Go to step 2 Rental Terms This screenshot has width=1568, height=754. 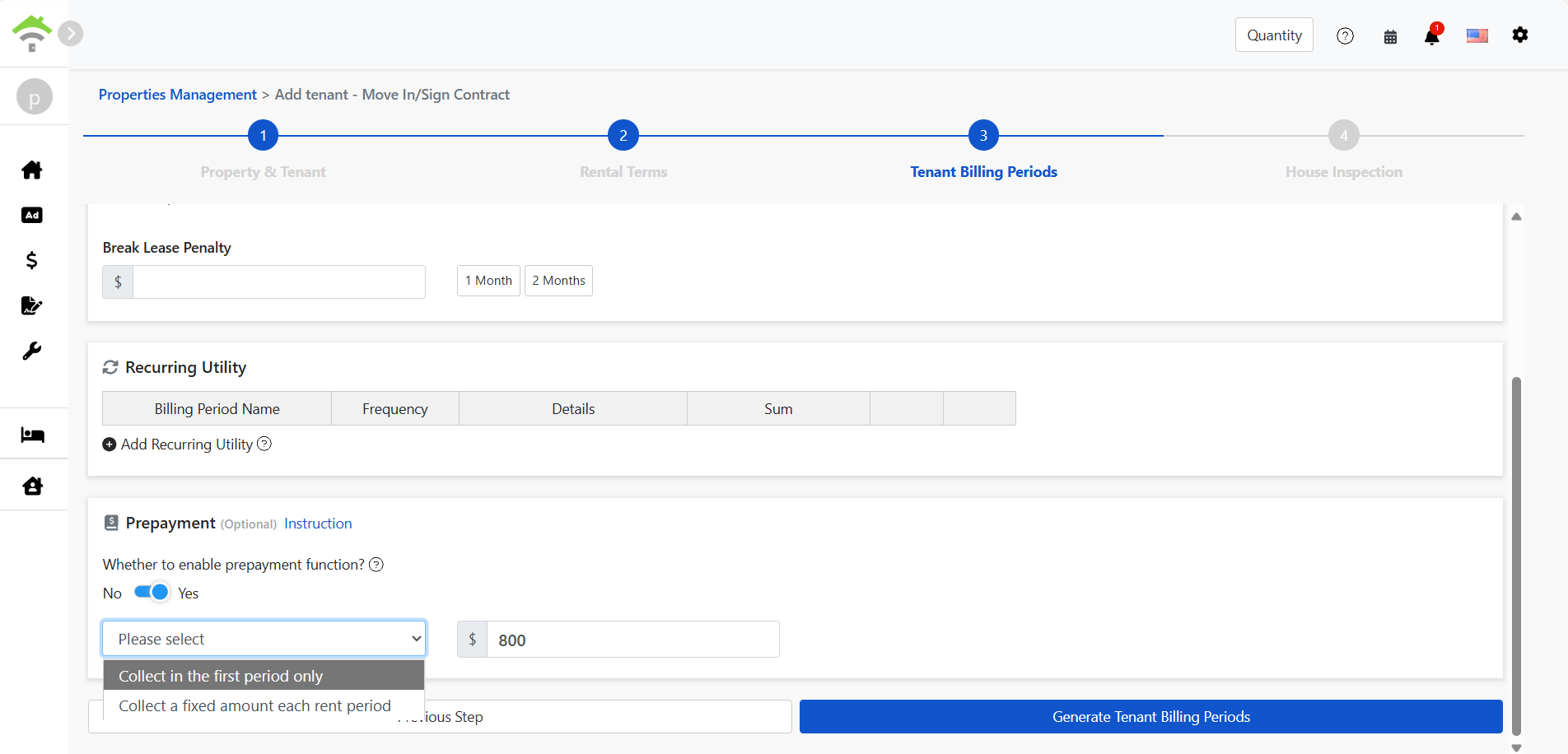pos(623,136)
